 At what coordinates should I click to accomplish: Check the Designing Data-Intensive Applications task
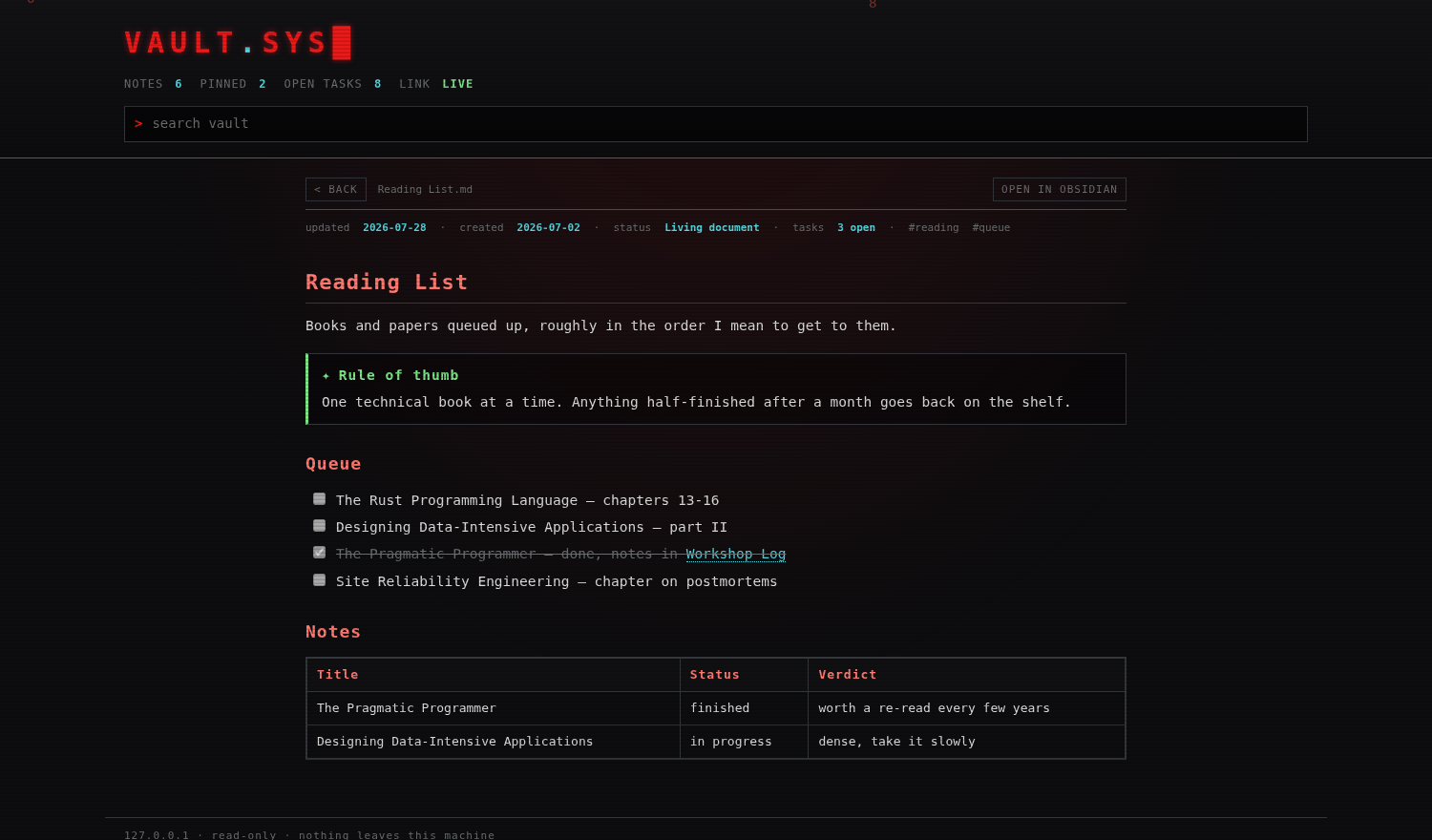(x=319, y=526)
